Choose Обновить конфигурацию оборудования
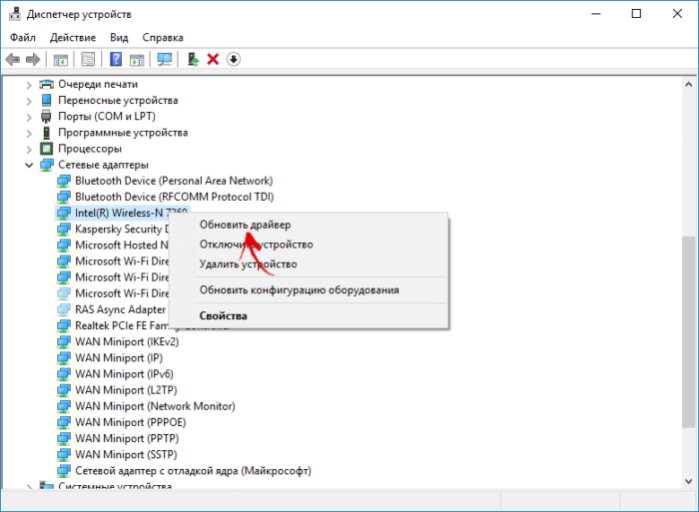699x512 pixels. (308, 290)
